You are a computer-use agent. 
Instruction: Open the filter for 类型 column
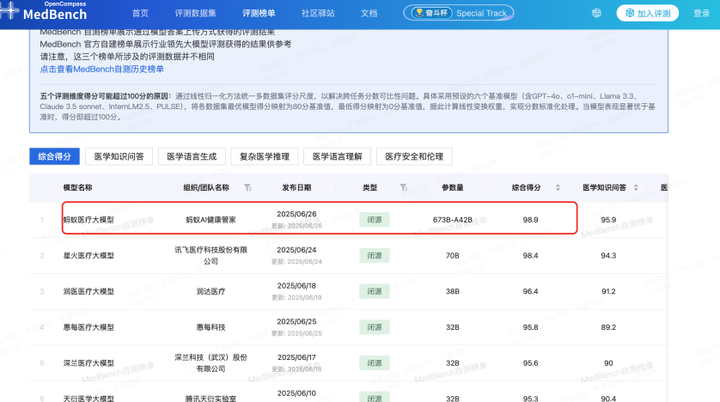(404, 188)
